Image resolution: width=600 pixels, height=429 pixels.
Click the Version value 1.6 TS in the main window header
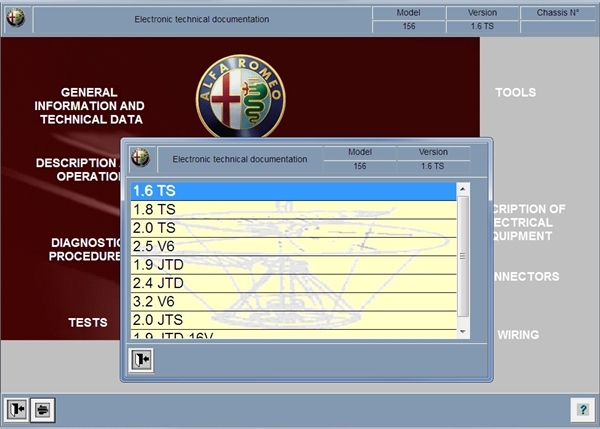point(482,26)
